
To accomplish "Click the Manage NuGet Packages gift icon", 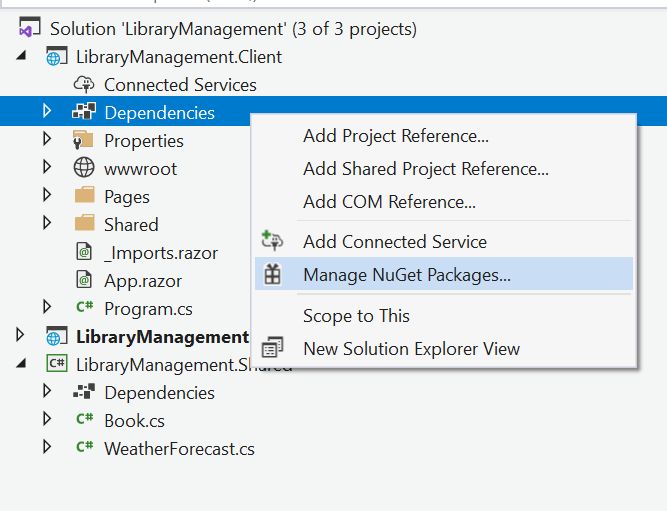I will click(272, 274).
